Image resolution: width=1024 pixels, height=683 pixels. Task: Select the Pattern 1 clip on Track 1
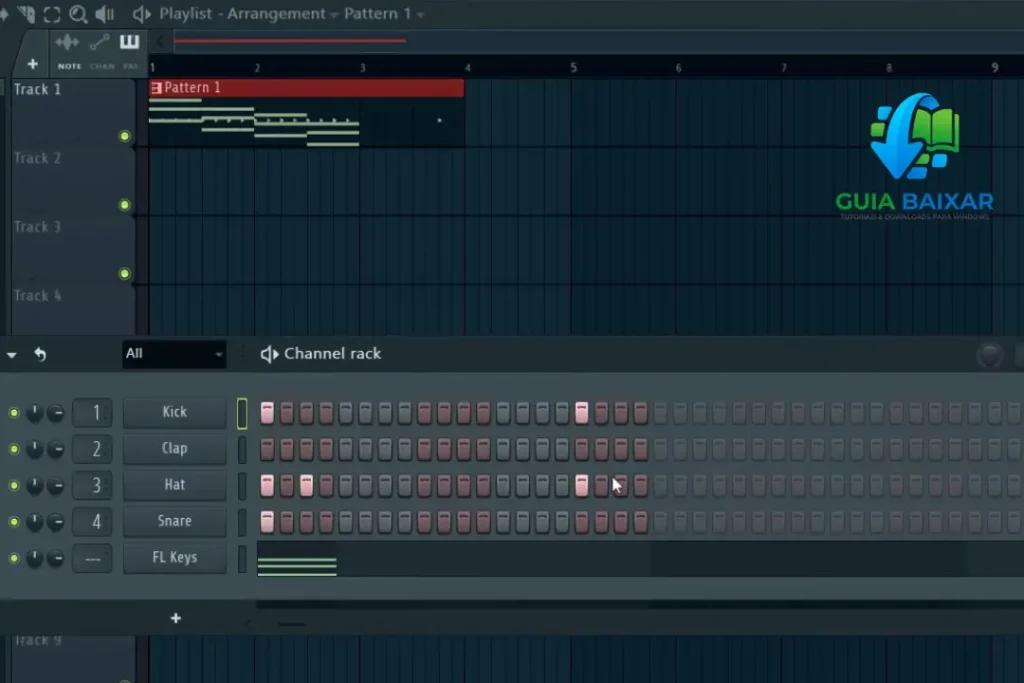pos(306,113)
